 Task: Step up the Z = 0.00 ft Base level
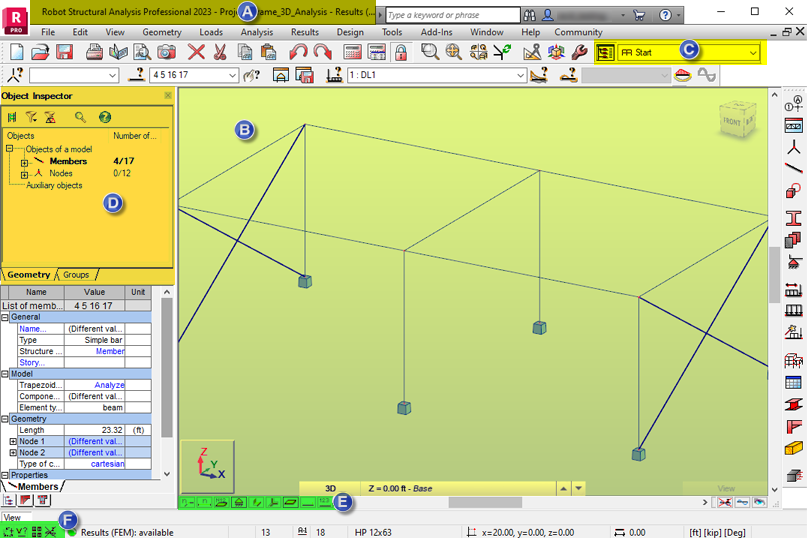(x=564, y=489)
